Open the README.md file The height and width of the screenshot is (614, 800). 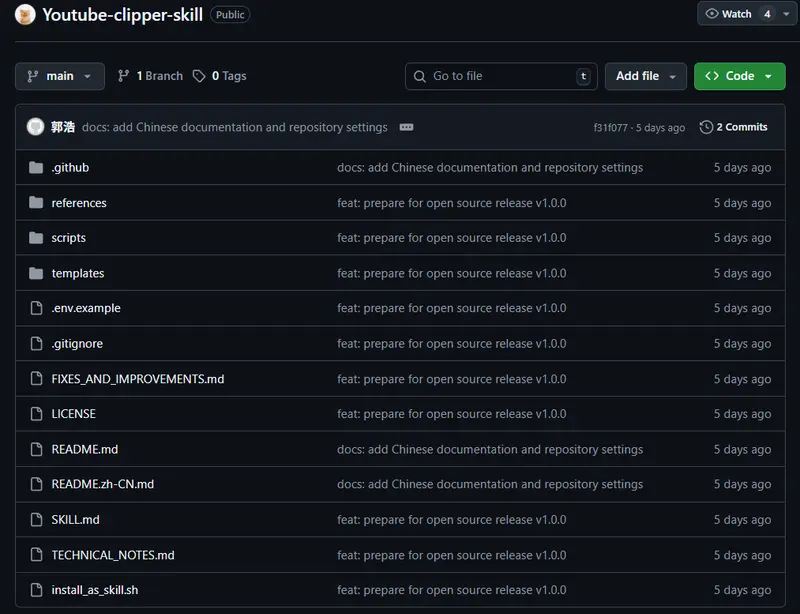[85, 449]
